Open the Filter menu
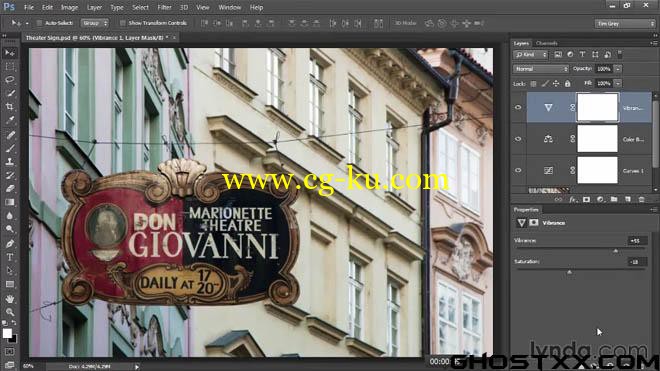The image size is (660, 371). (x=164, y=7)
